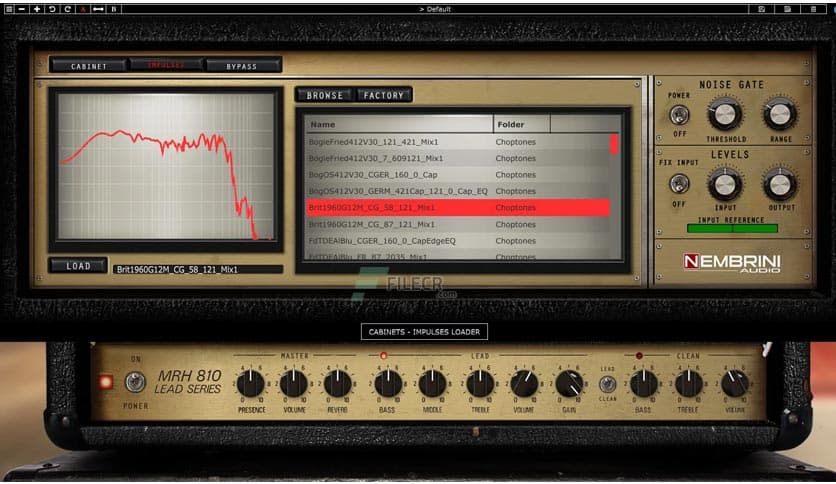Click the Lead BASS knob
Viewport: 836px width, 484px height.
(x=388, y=384)
